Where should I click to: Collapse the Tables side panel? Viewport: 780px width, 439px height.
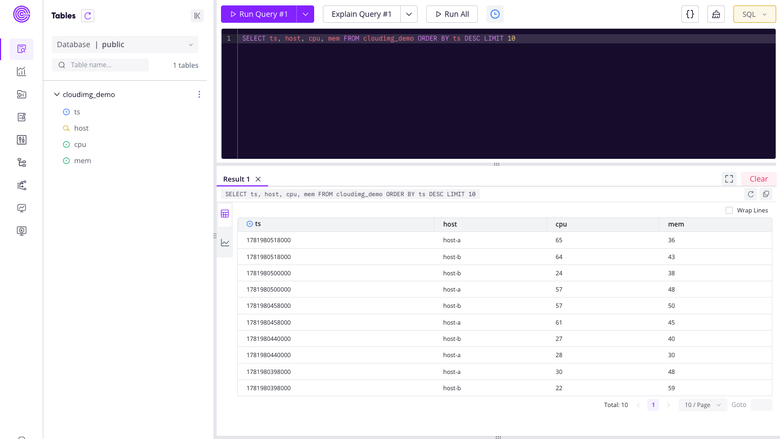197,15
